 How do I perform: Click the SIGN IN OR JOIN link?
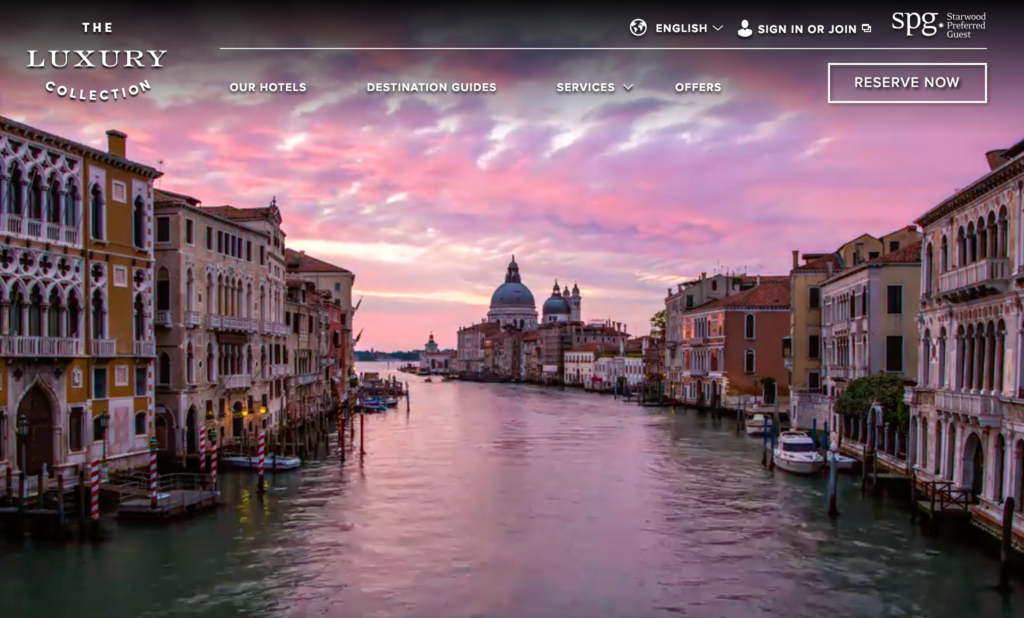tap(805, 28)
